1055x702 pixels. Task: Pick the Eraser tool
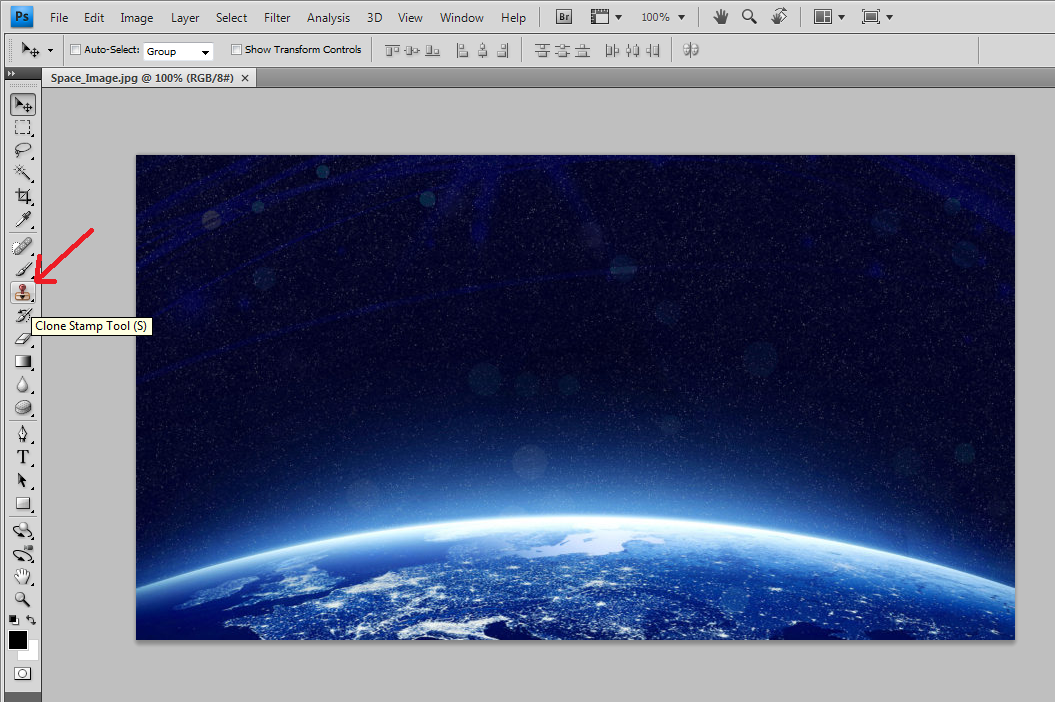tap(23, 338)
